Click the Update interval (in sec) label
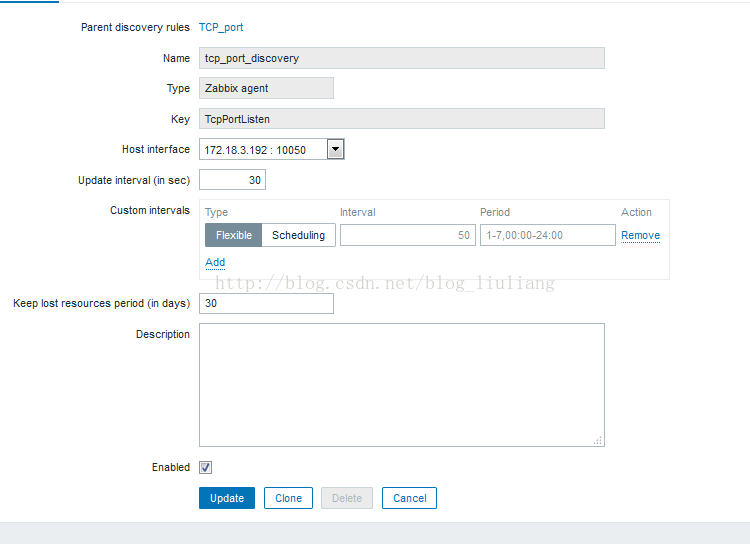 click(x=134, y=180)
